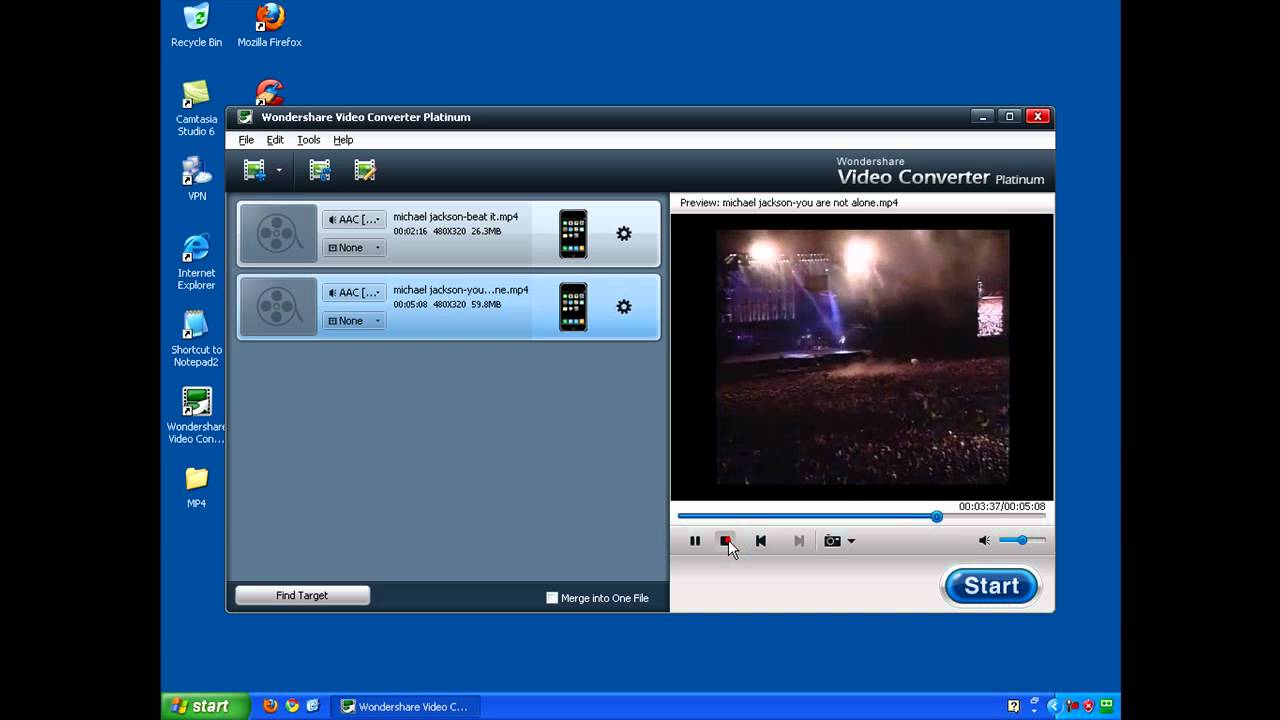Select Mozilla Firefox desktop icon

269,26
